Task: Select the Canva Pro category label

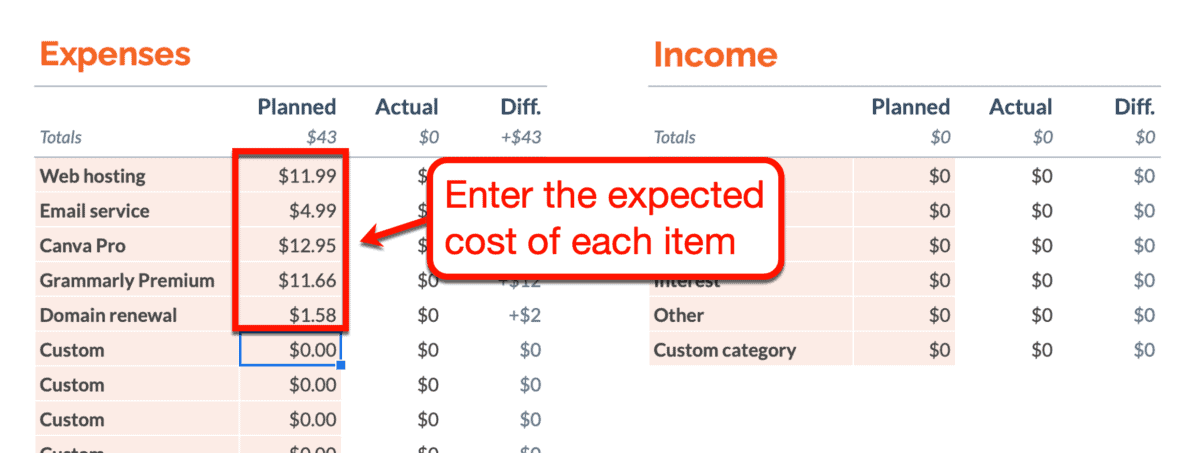Action: coord(82,246)
